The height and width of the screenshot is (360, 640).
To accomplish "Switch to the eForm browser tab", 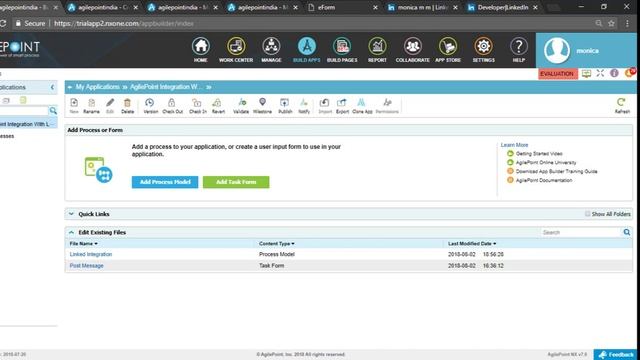I will pyautogui.click(x=343, y=7).
